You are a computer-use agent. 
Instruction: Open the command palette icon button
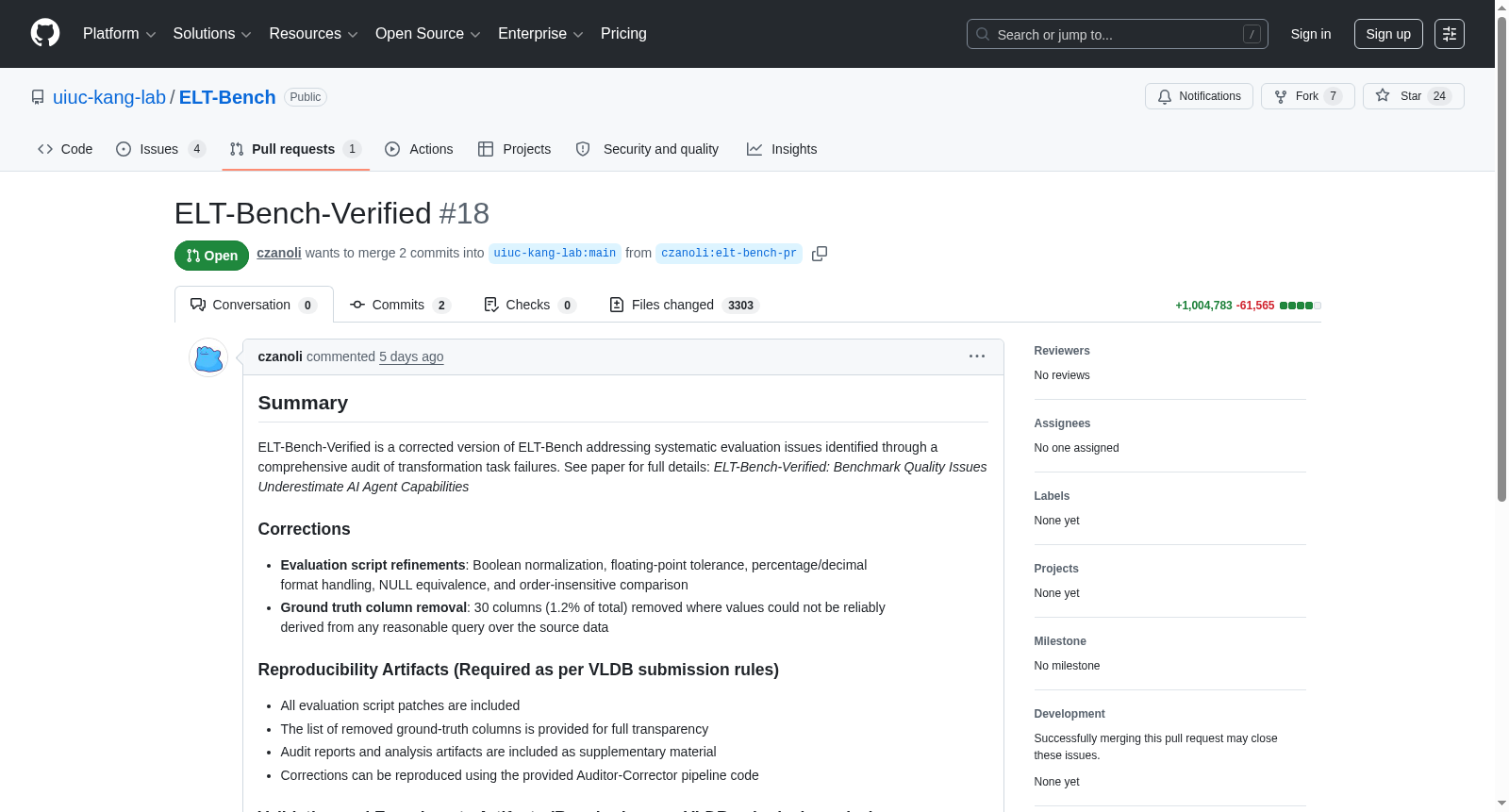[1450, 34]
